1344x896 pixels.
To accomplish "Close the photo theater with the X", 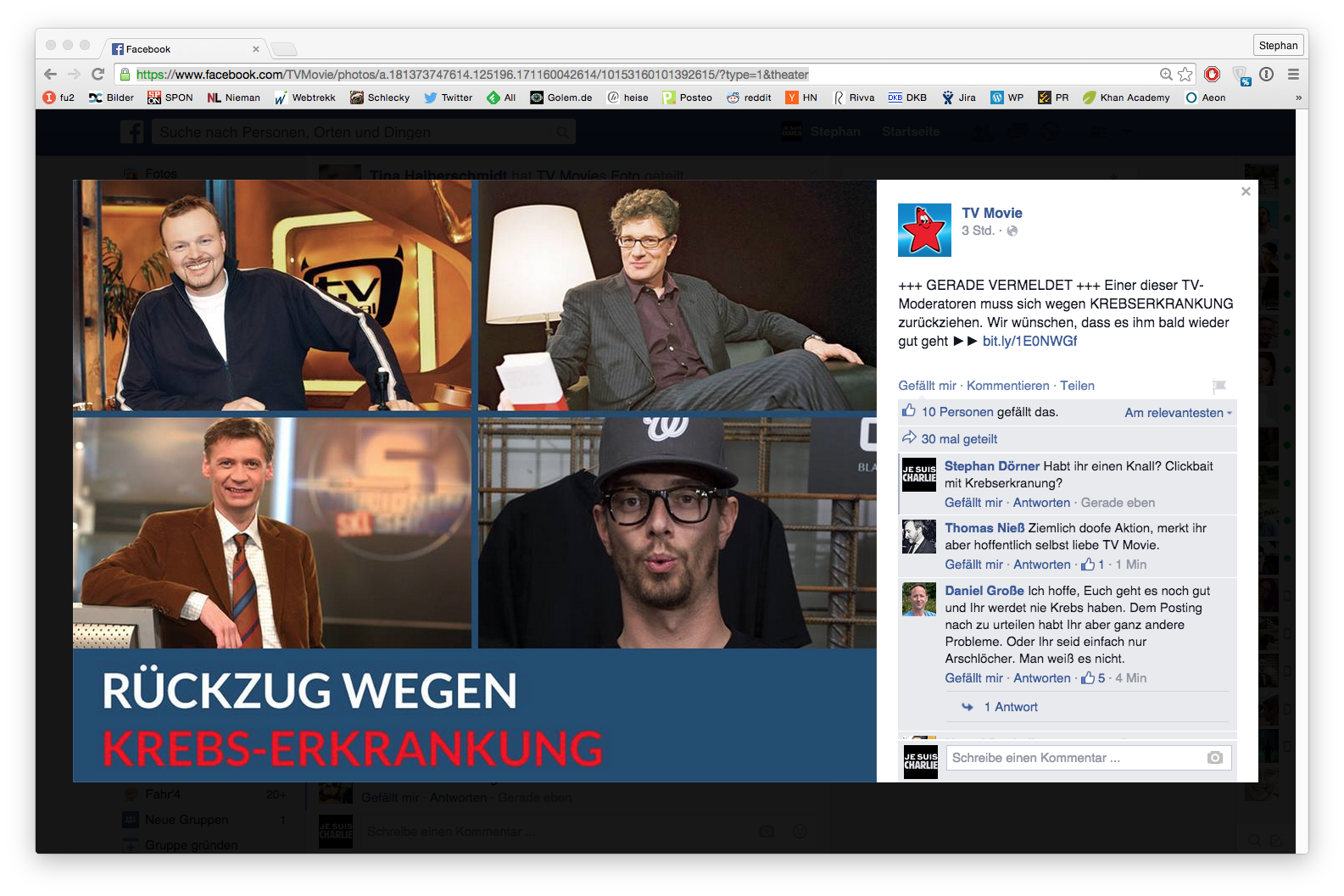I will tap(1246, 192).
